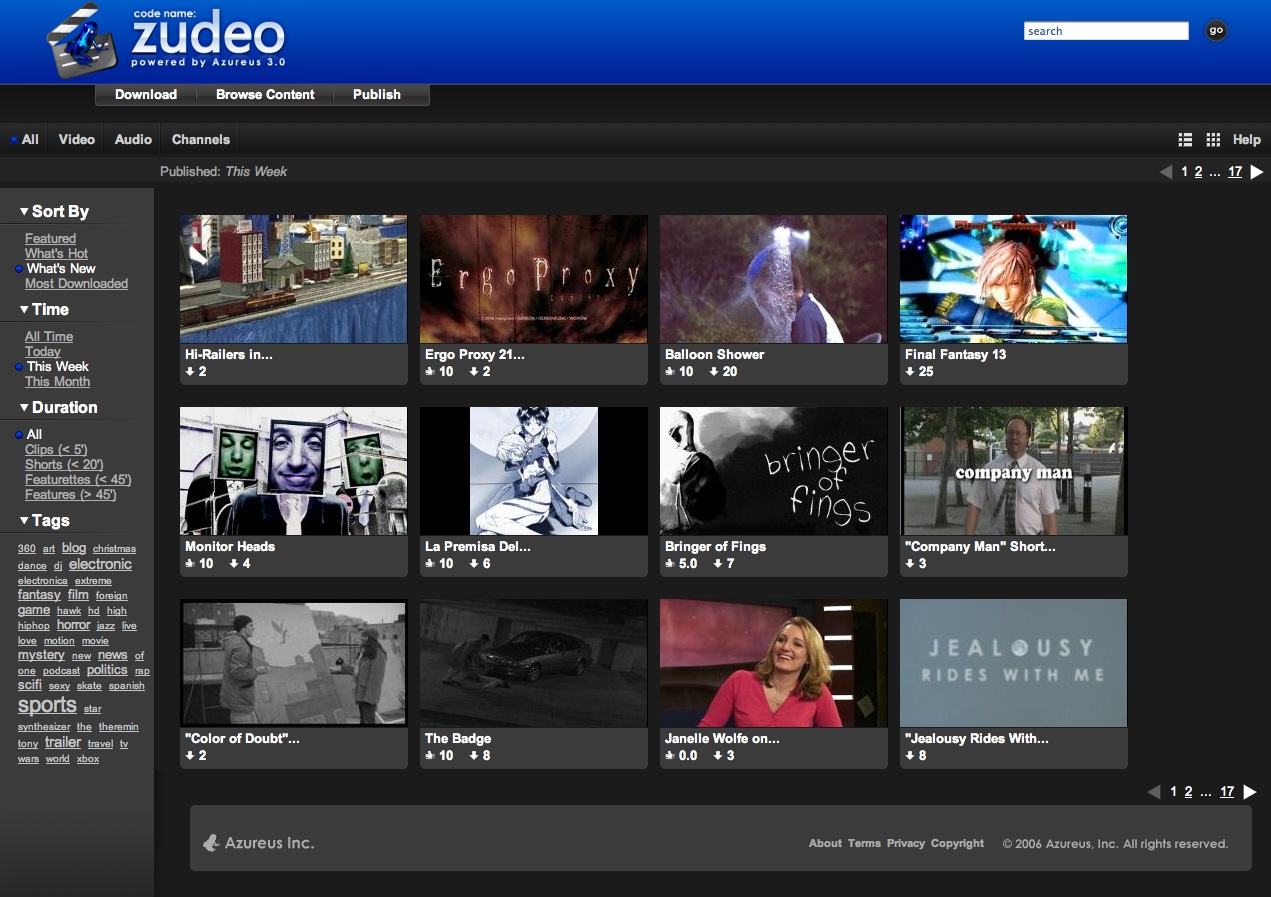Go to page 2 in top pager

(1198, 172)
